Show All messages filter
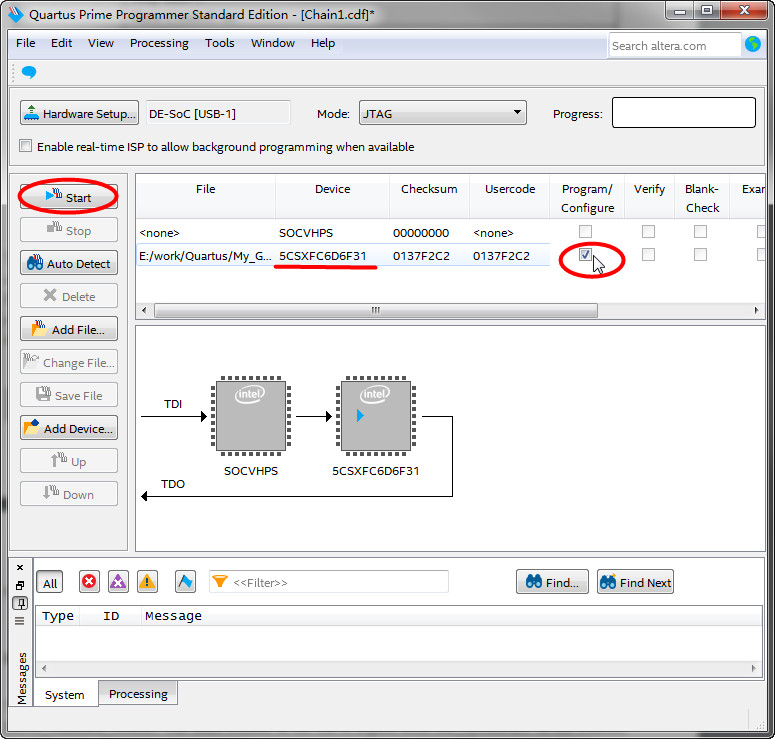 [x=49, y=583]
